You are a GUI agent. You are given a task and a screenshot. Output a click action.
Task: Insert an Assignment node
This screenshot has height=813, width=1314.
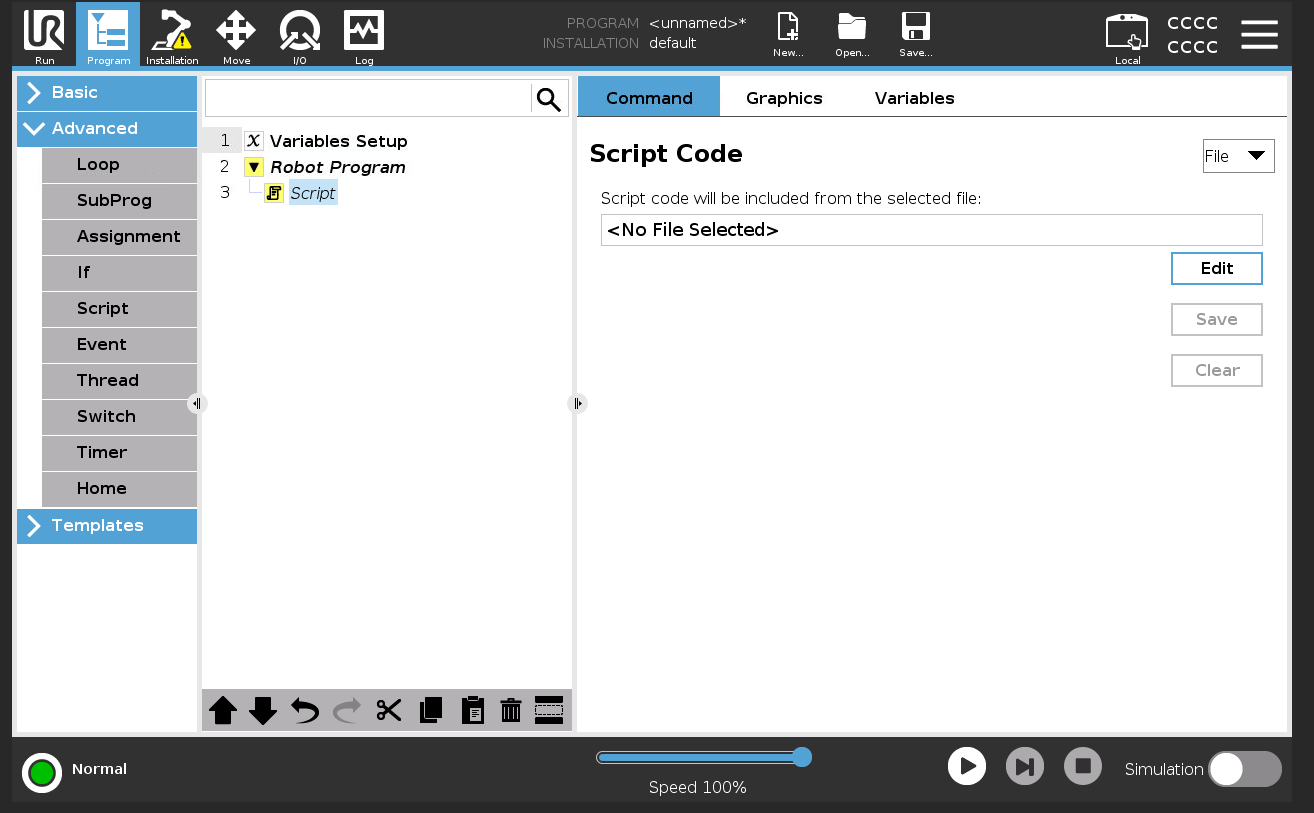point(119,237)
